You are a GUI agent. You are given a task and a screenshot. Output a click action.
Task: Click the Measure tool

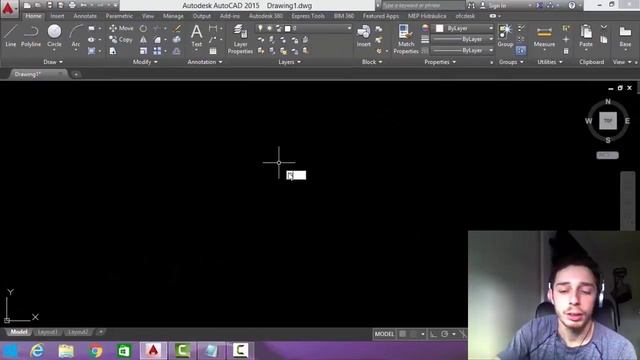click(544, 36)
